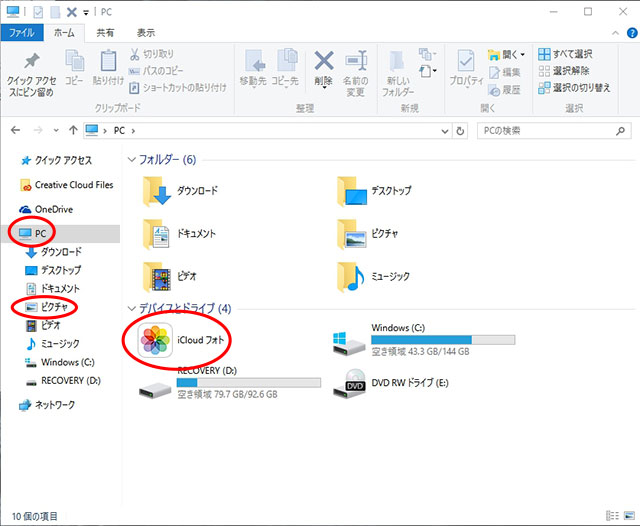Collapse the フォルダー (6) group

(x=131, y=159)
